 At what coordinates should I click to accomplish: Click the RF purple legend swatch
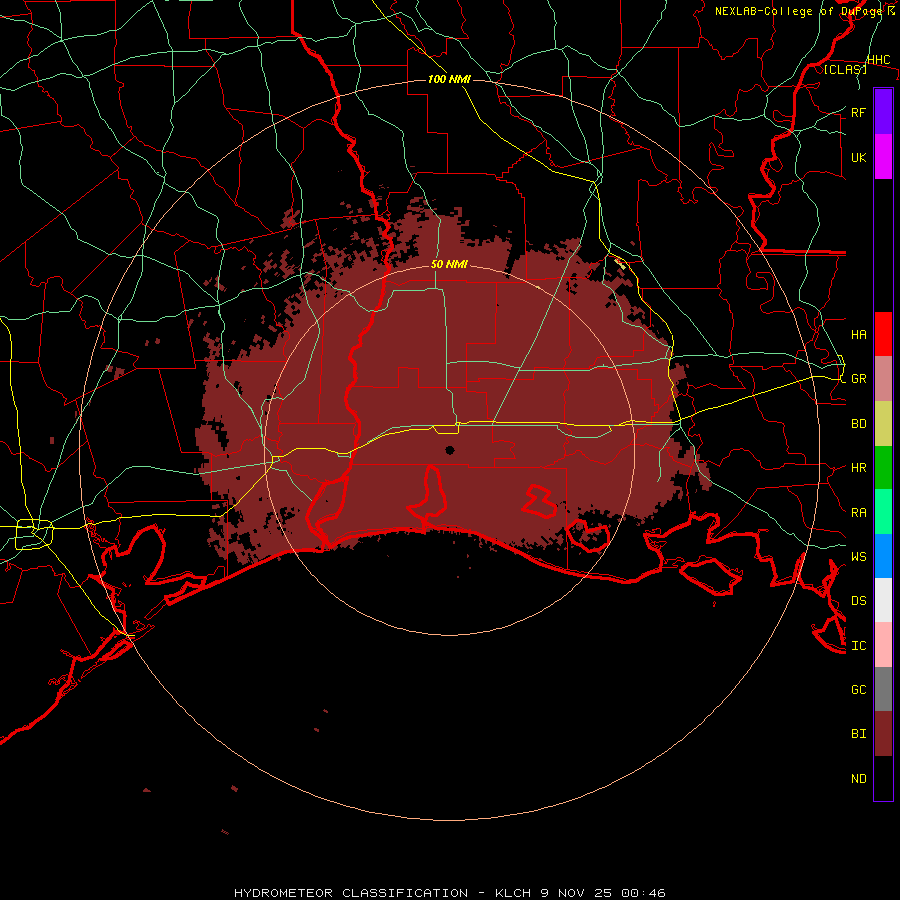click(883, 112)
